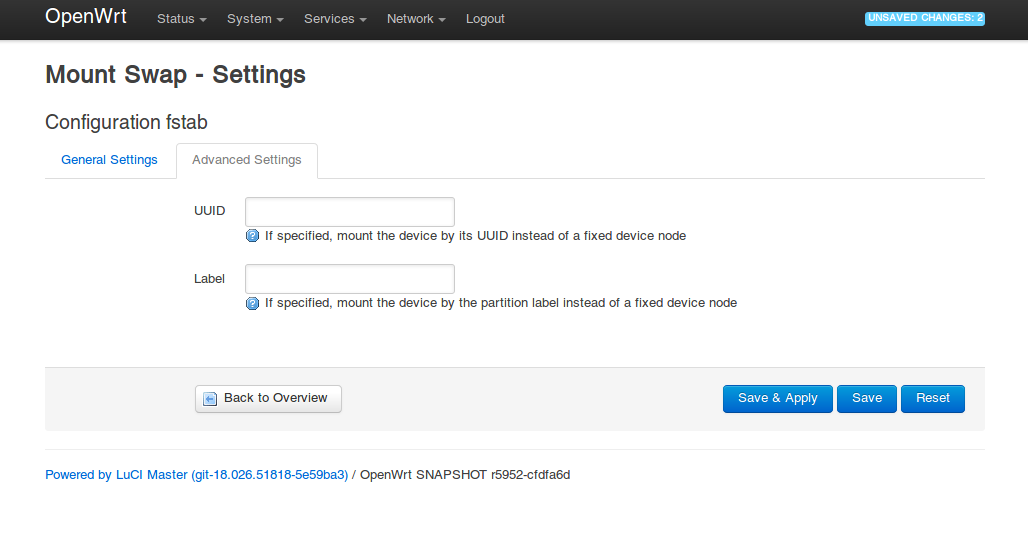This screenshot has width=1028, height=546.
Task: Open the System dropdown menu
Action: pos(255,19)
